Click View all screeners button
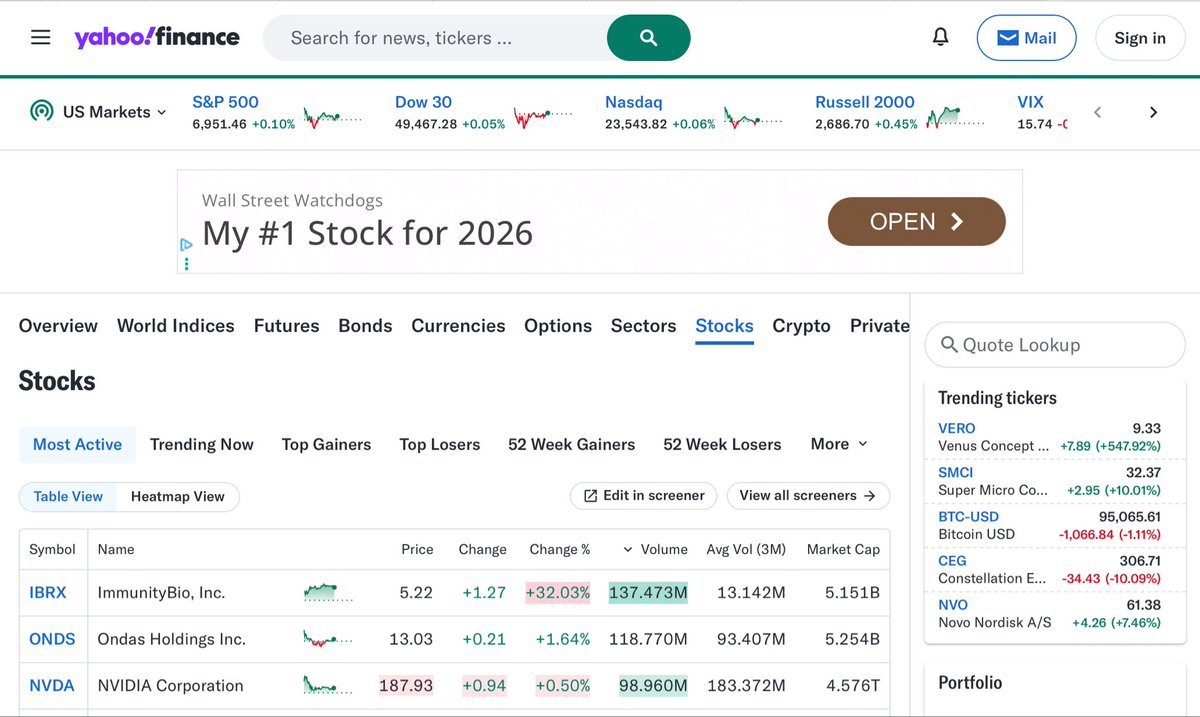This screenshot has width=1200, height=717. point(808,496)
